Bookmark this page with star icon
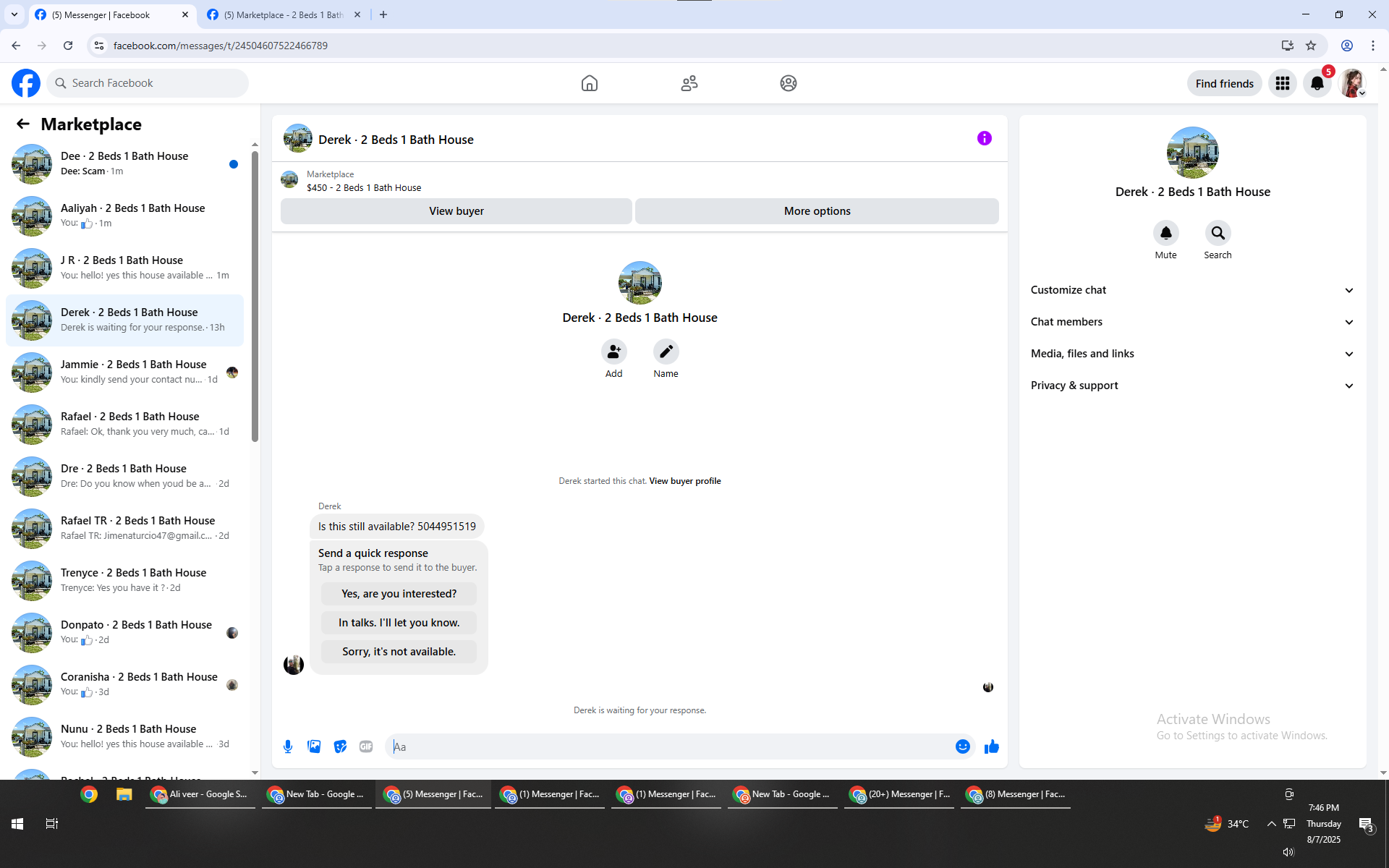Viewport: 1389px width, 868px height. pyautogui.click(x=1311, y=46)
